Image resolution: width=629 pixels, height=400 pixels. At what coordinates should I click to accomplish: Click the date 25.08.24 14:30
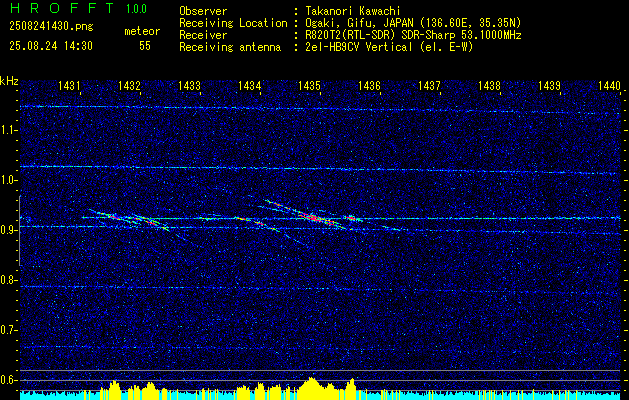point(51,46)
